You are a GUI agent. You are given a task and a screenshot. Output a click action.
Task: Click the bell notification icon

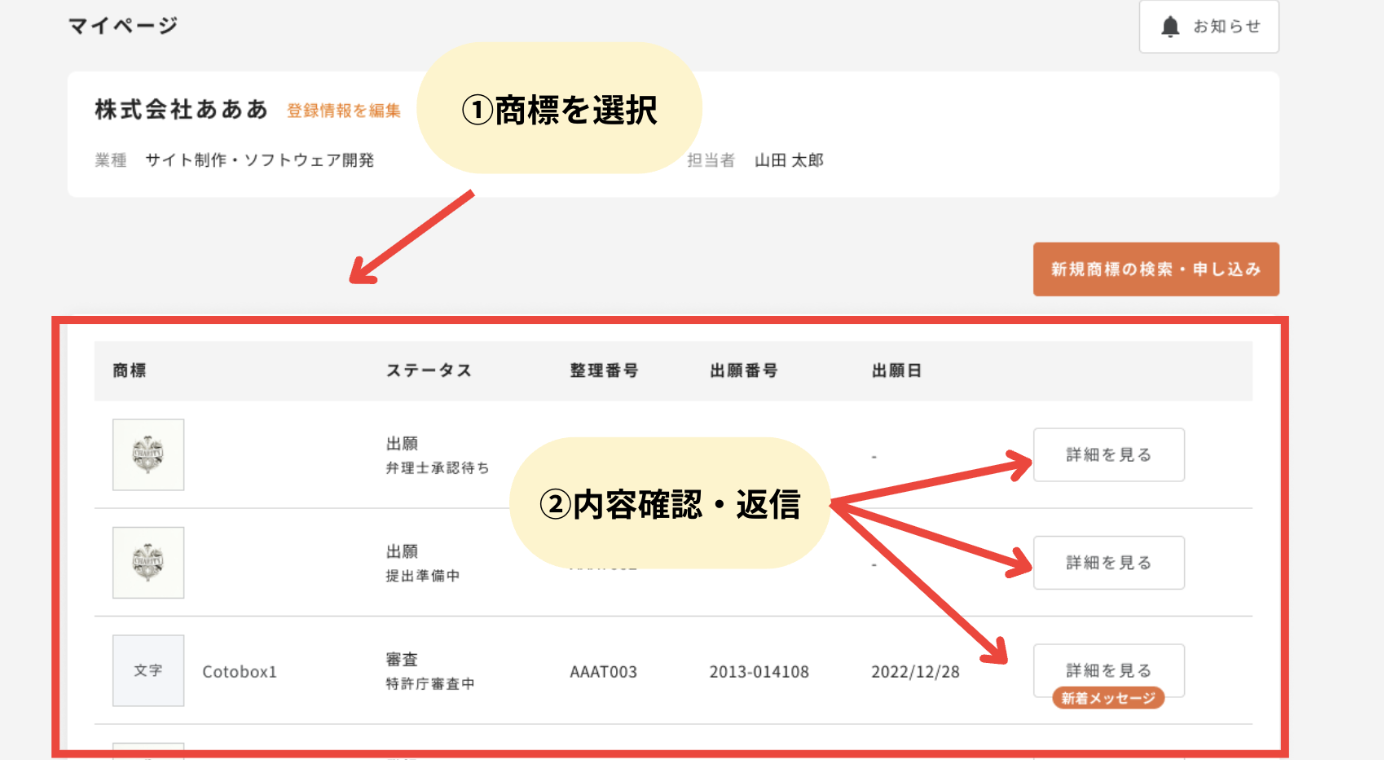pos(1170,27)
